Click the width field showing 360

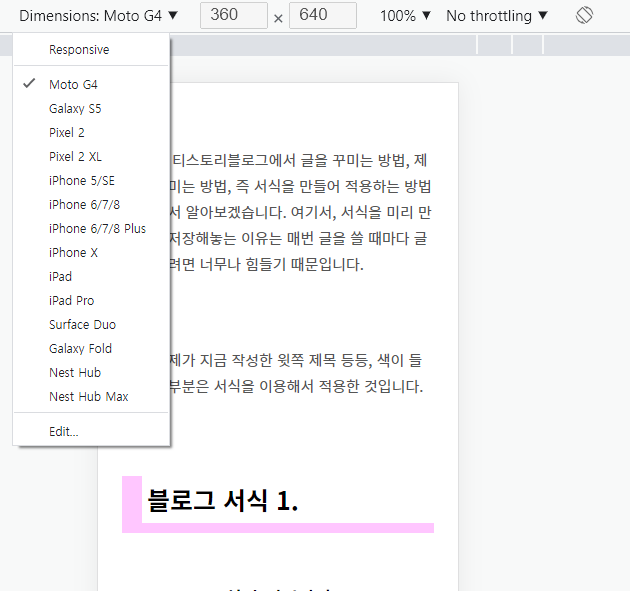[234, 15]
